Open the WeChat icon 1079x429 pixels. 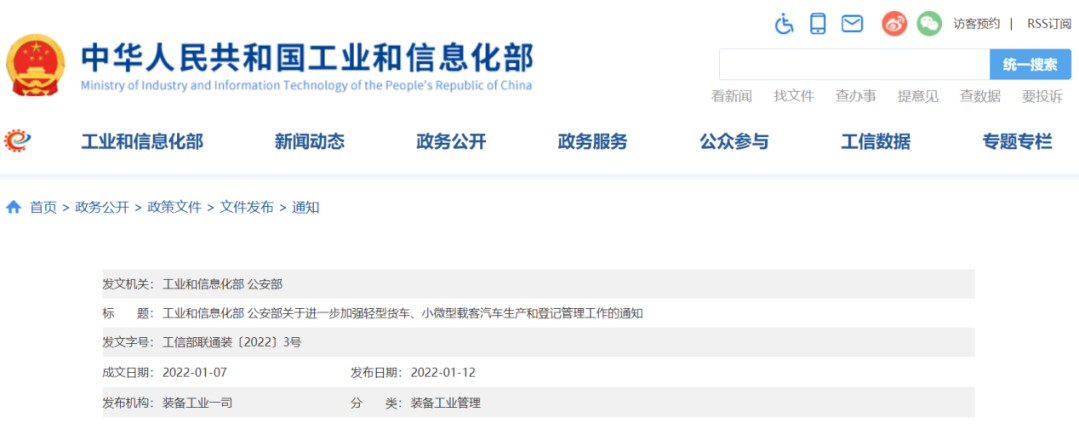929,24
